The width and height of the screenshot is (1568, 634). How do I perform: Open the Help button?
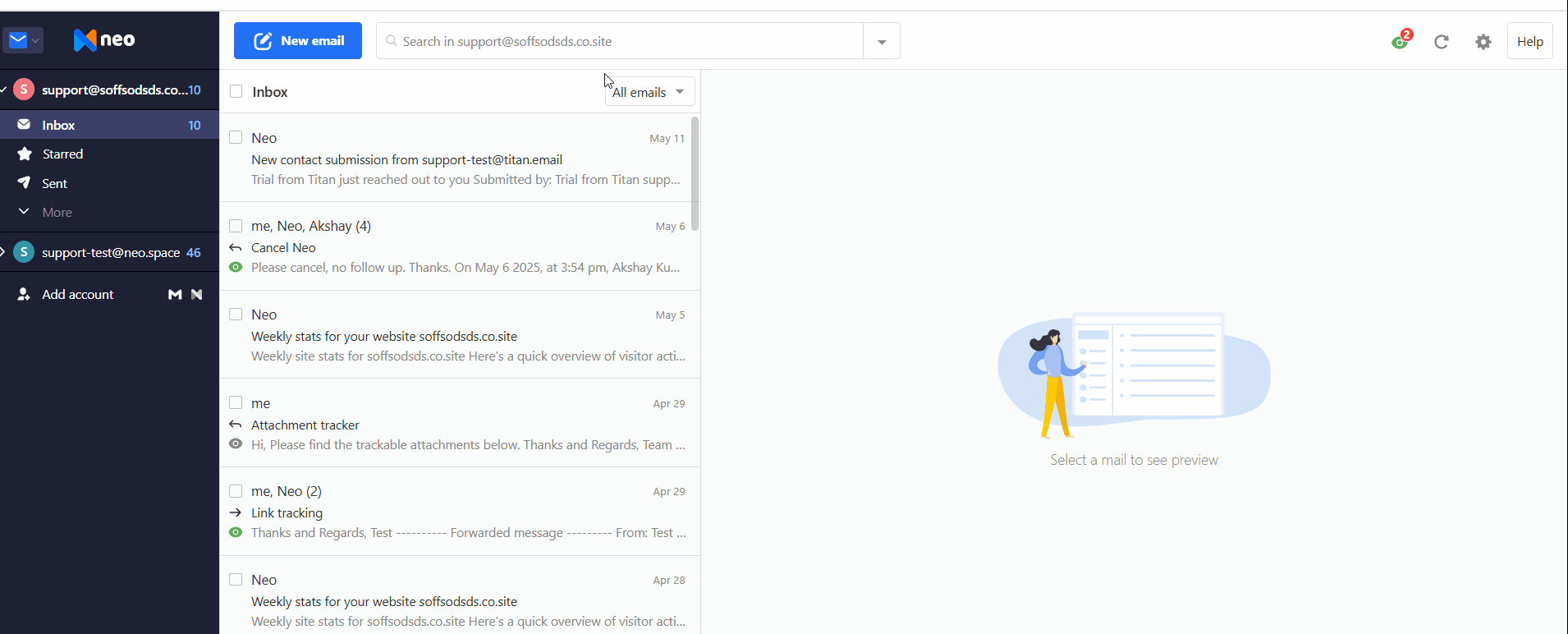click(1530, 41)
